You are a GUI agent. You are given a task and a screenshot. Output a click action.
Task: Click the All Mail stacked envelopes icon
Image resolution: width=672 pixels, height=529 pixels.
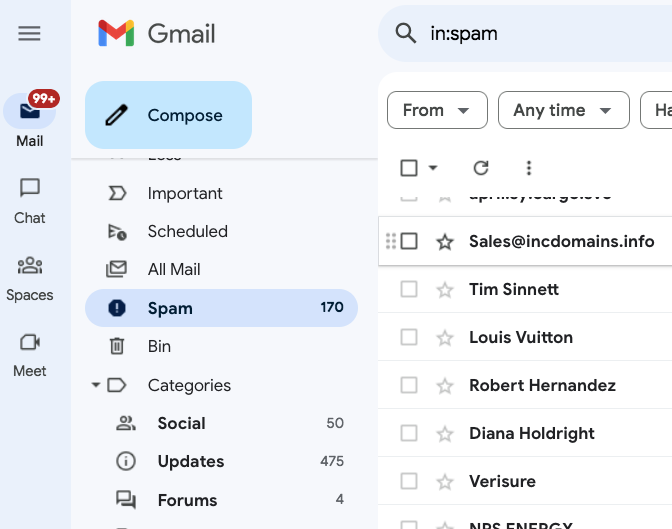[x=117, y=269]
